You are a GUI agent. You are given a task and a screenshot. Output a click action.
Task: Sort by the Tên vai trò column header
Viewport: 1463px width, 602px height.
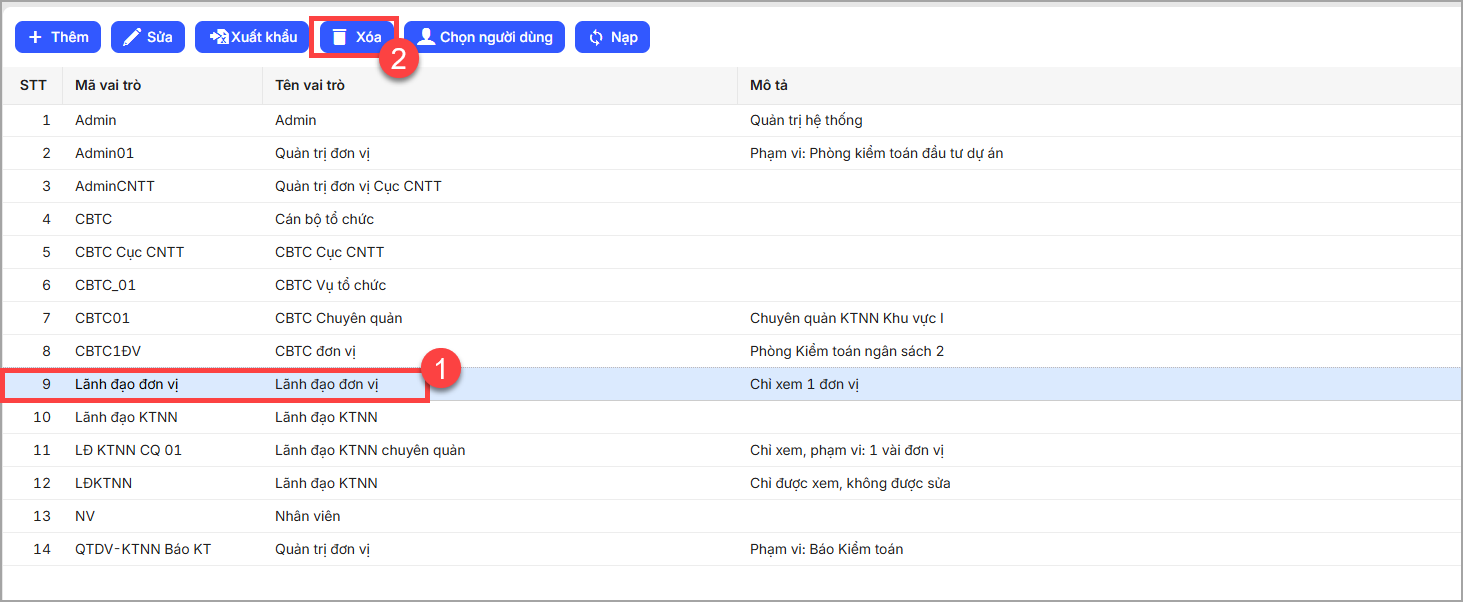310,85
